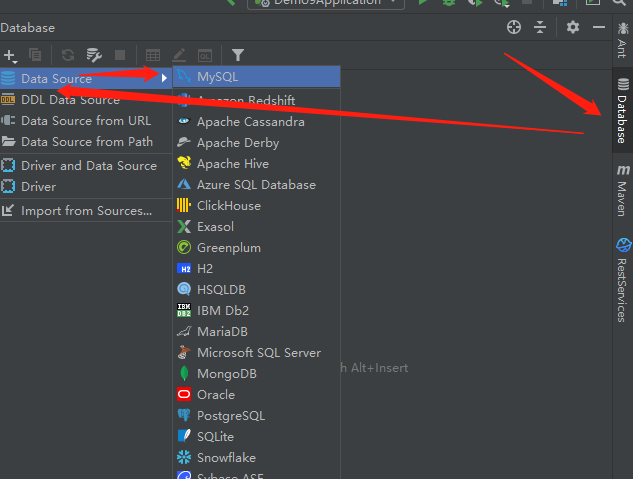Open the query console QL icon
Viewport: 633px width, 479px height.
(205, 55)
